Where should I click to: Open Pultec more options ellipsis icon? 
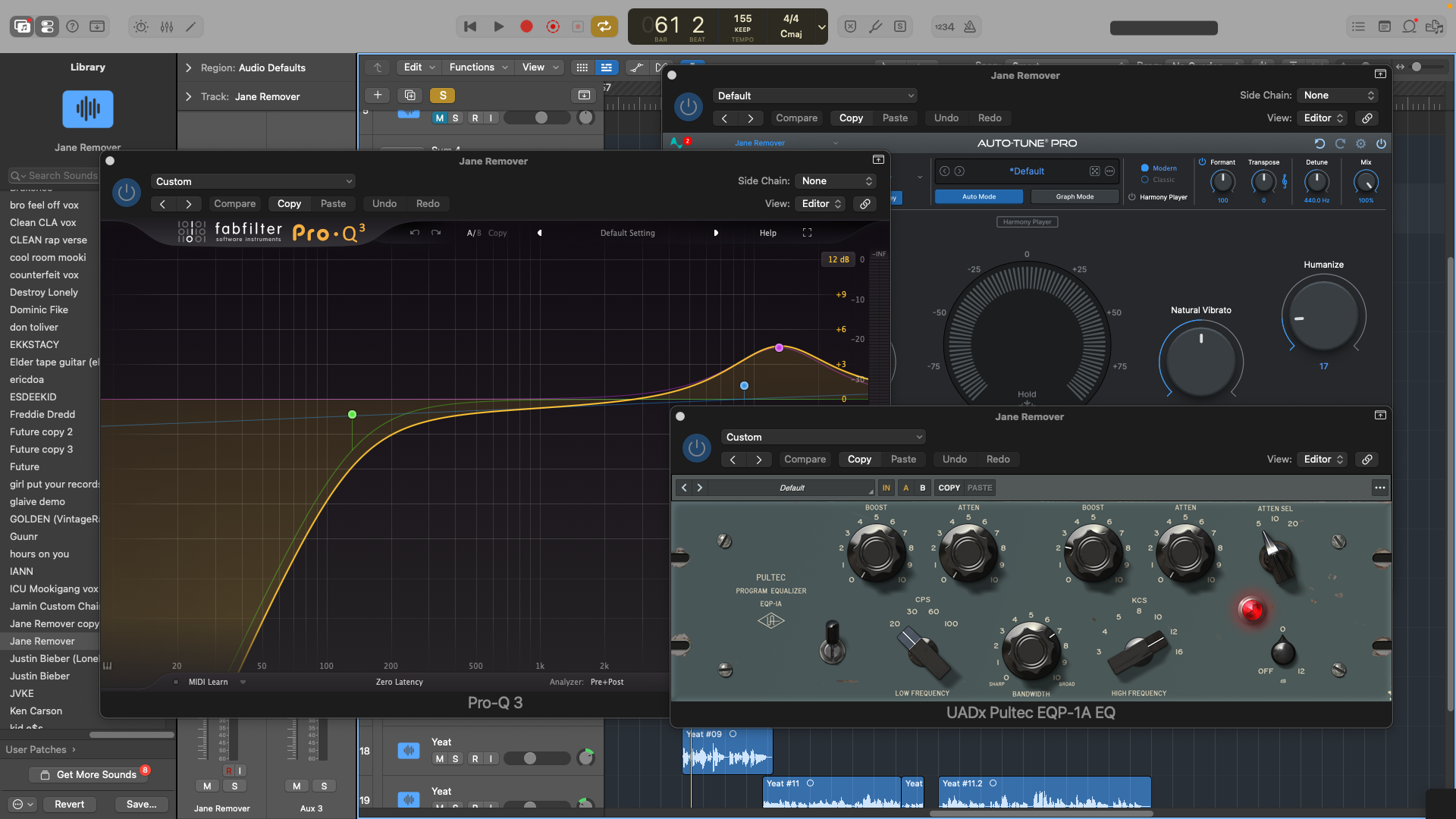pos(1379,488)
